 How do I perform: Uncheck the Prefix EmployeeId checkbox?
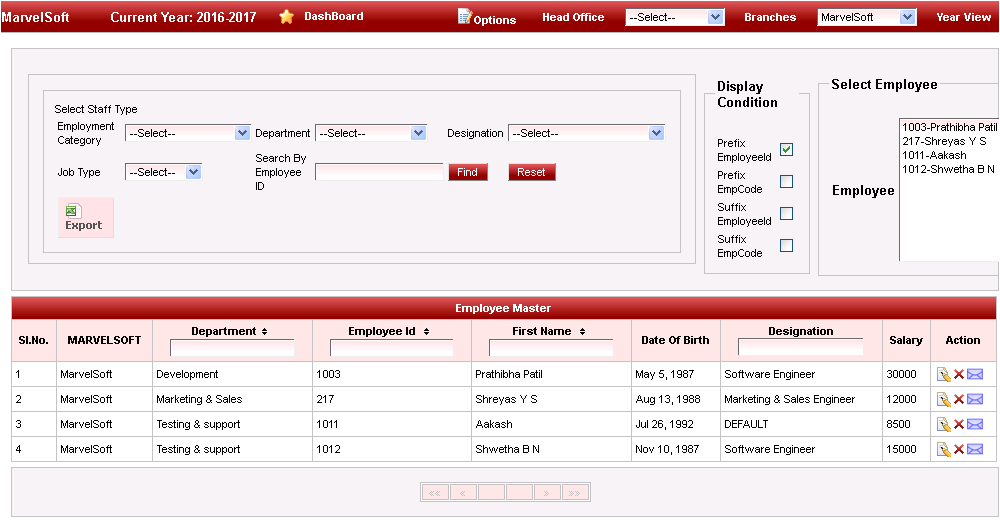pyautogui.click(x=786, y=149)
